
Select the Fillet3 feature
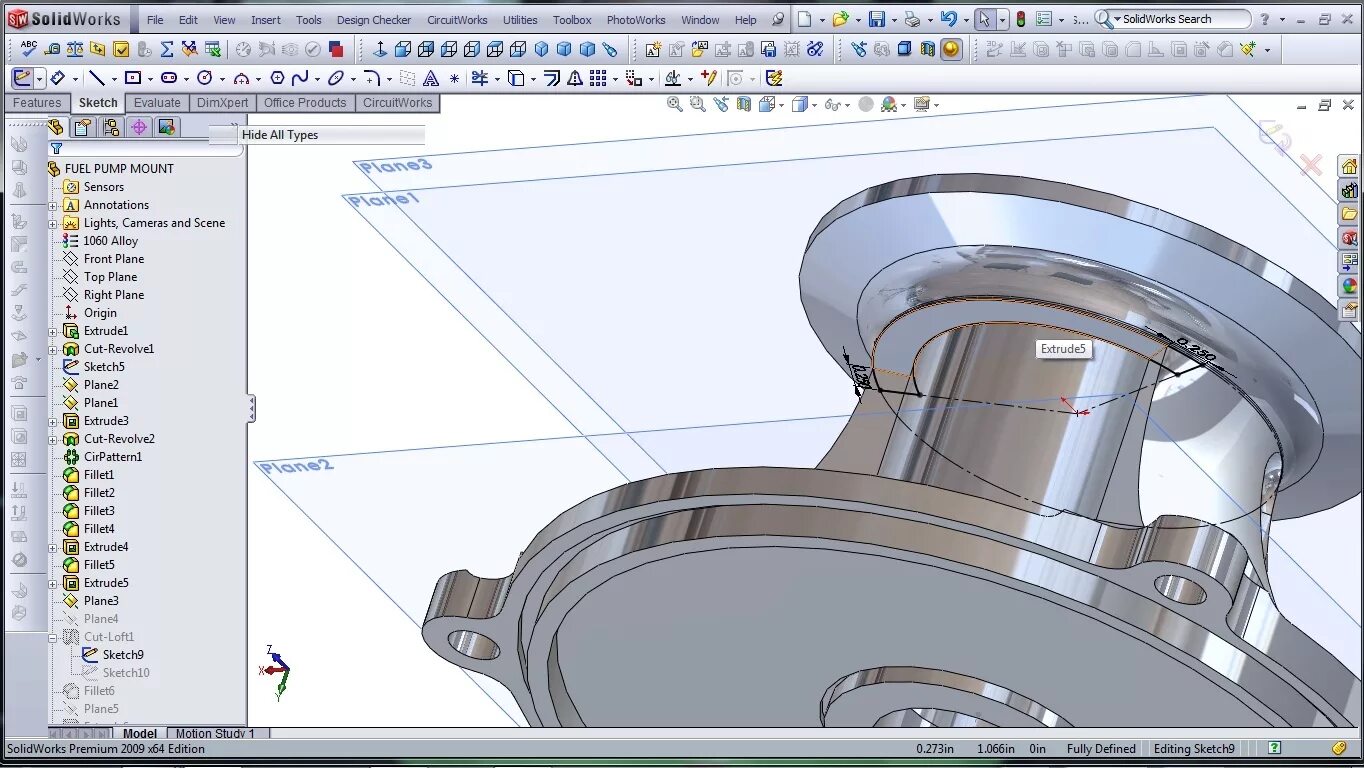point(98,511)
